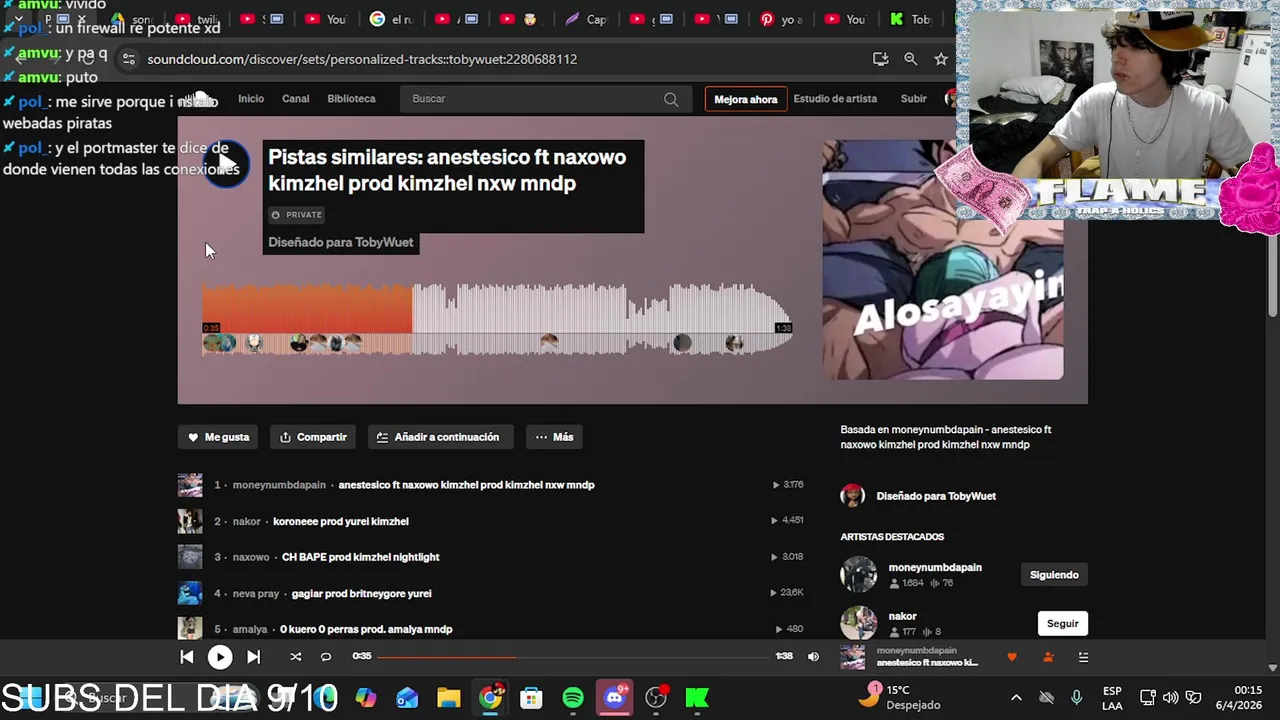Open moneynumbdapain artist in track 1 row
Image resolution: width=1280 pixels, height=720 pixels.
coord(279,485)
